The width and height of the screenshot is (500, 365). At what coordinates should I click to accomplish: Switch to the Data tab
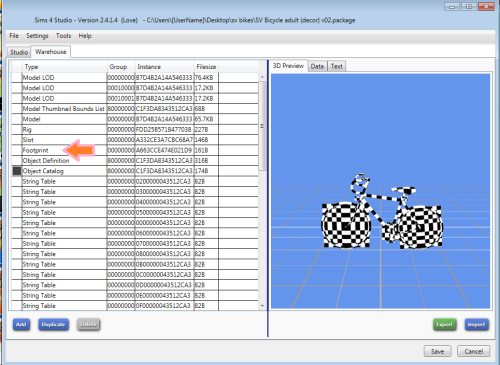pos(317,66)
